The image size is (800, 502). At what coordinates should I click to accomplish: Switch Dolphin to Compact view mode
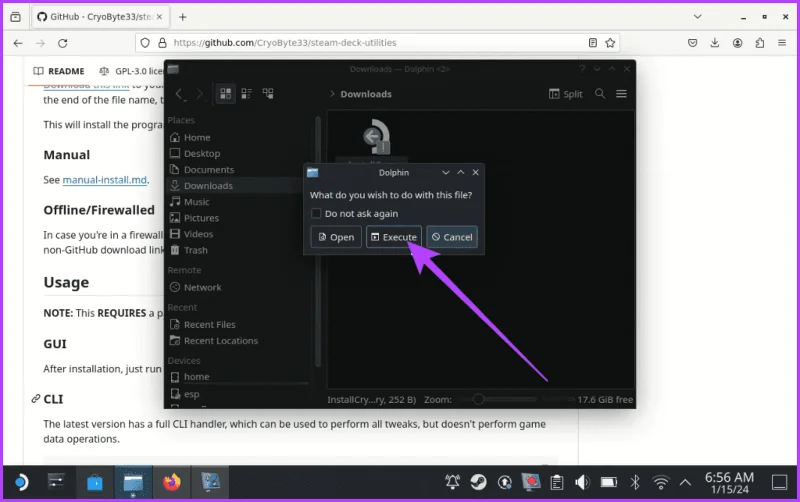click(x=246, y=93)
